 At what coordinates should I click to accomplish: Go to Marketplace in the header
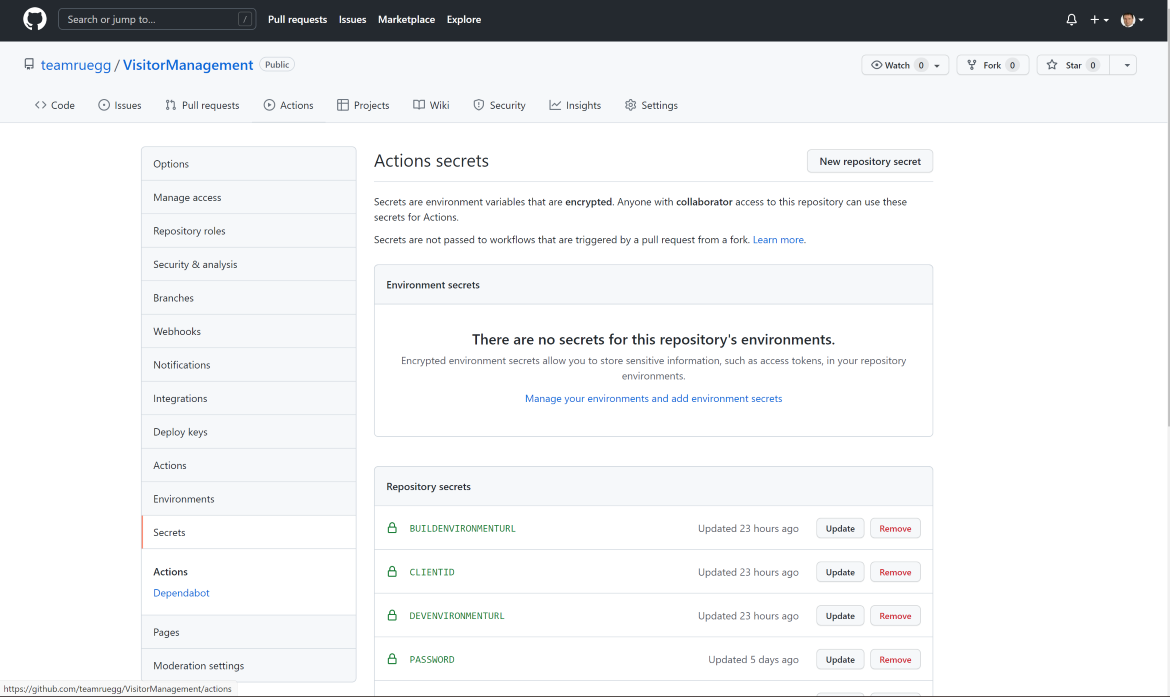(x=406, y=19)
